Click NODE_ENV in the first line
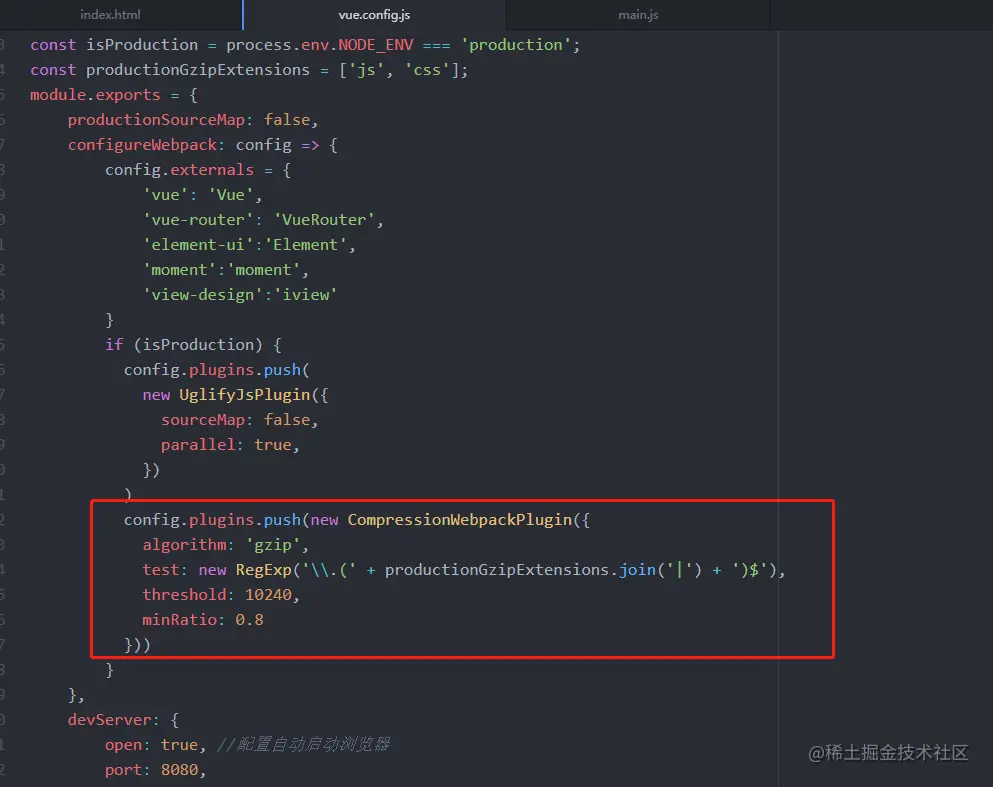Screen dimensions: 993x787 376,45
